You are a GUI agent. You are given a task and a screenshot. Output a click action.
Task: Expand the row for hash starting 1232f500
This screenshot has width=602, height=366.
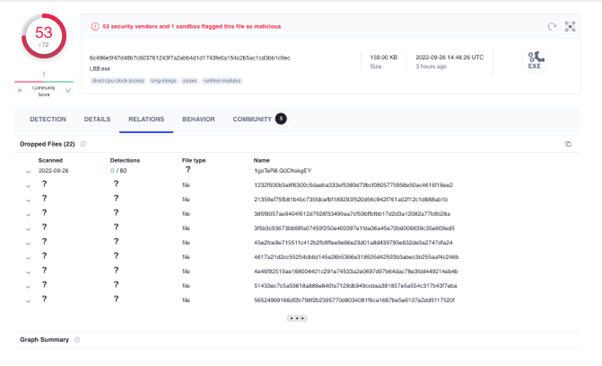(28, 186)
